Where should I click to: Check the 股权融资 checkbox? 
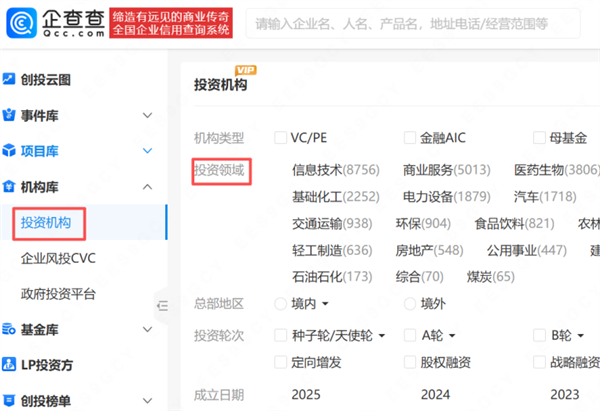(410, 362)
